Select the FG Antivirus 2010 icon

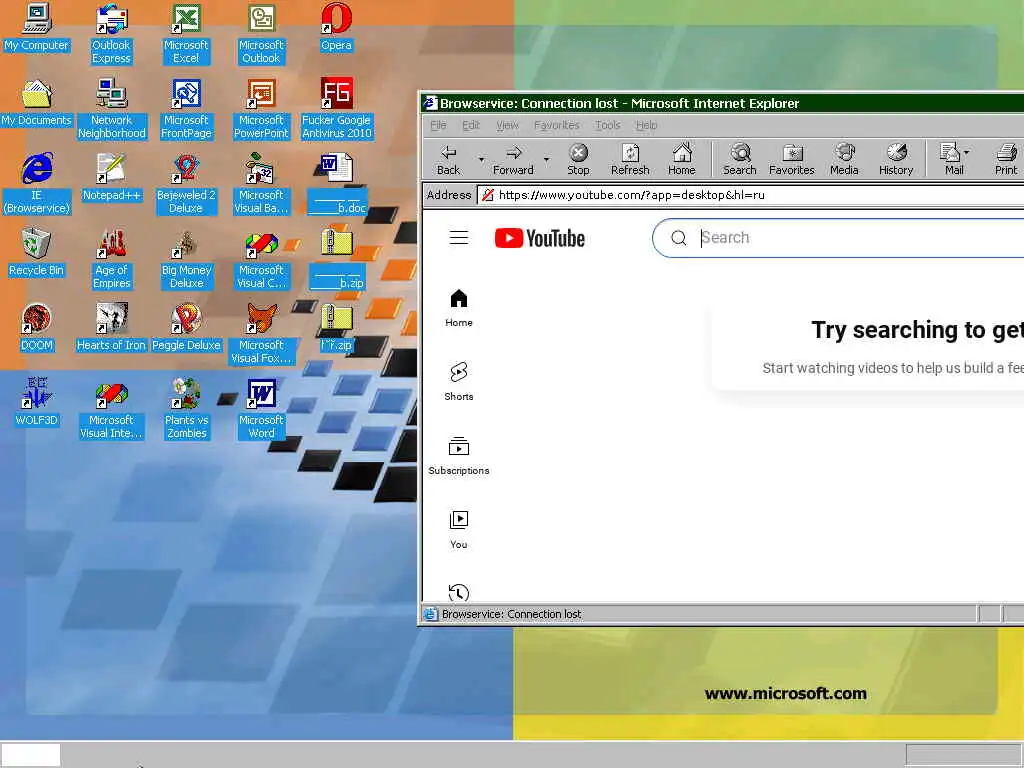point(336,109)
